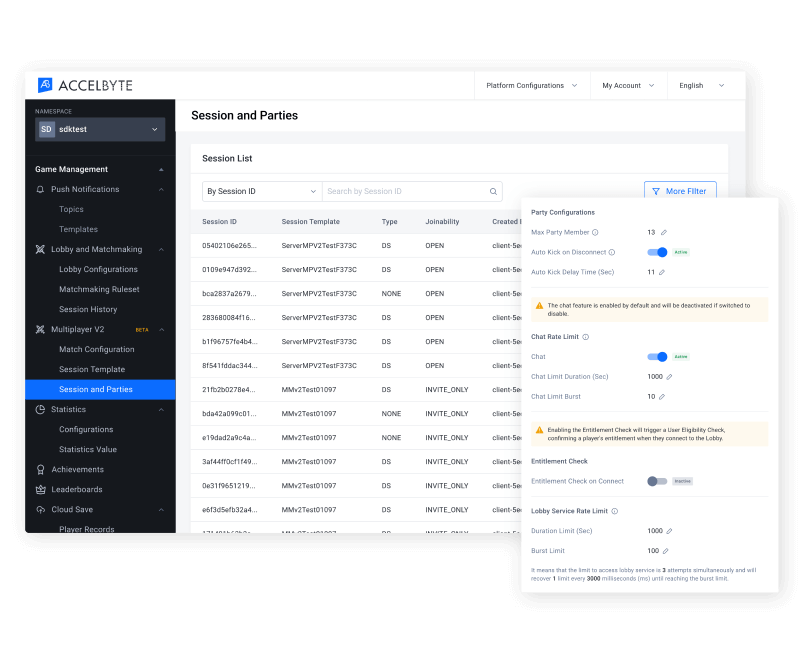This screenshot has height=650, width=811.
Task: Collapse the Game Management section
Action: (161, 170)
